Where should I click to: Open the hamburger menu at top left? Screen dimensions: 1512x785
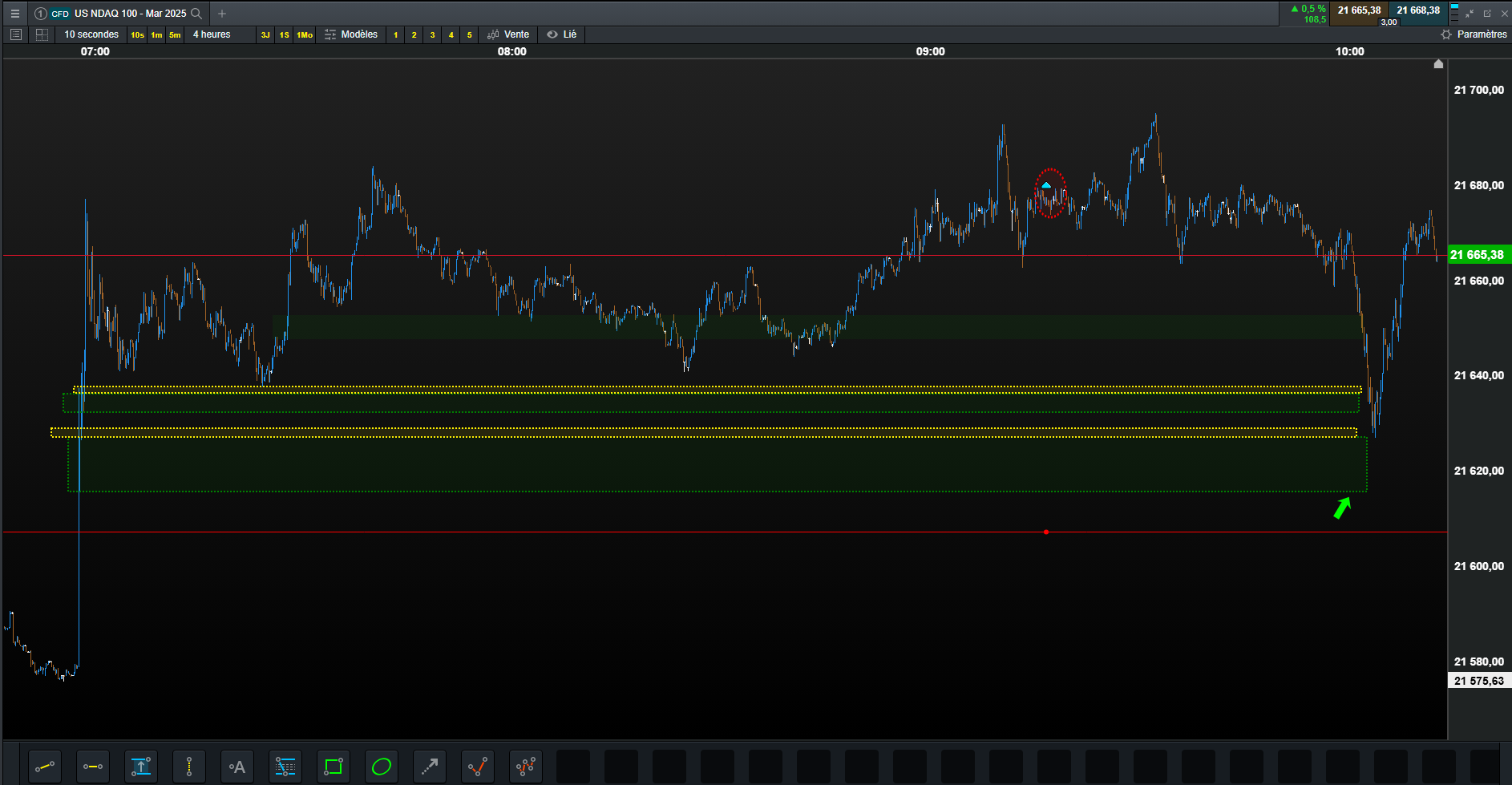tap(14, 14)
